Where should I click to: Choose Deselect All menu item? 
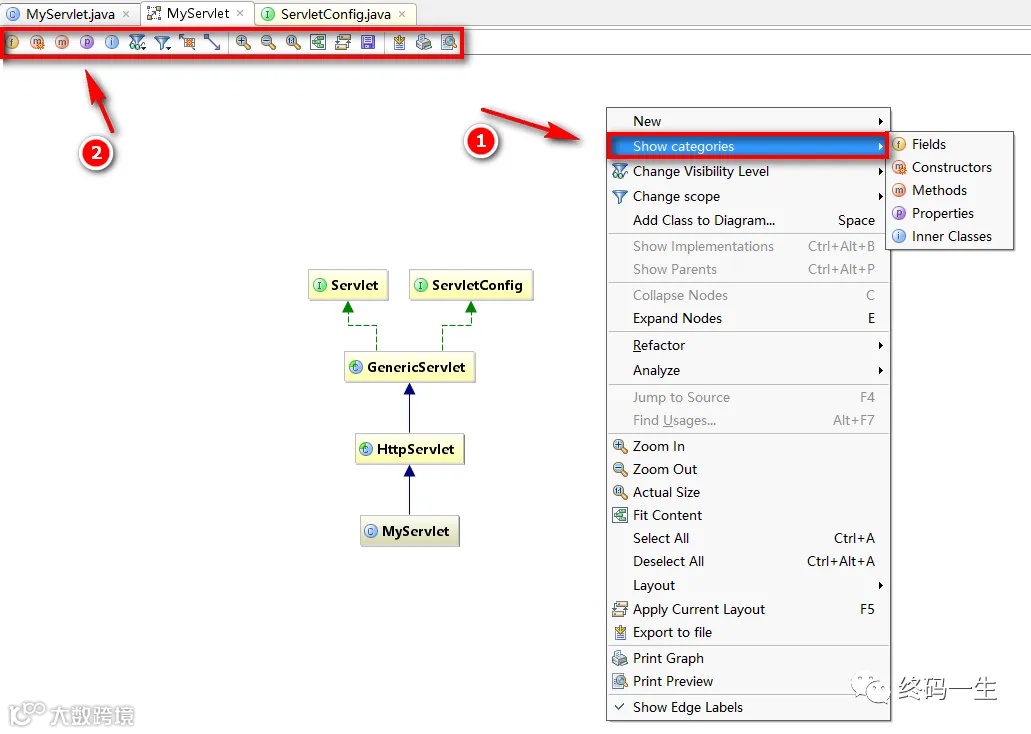(x=748, y=561)
